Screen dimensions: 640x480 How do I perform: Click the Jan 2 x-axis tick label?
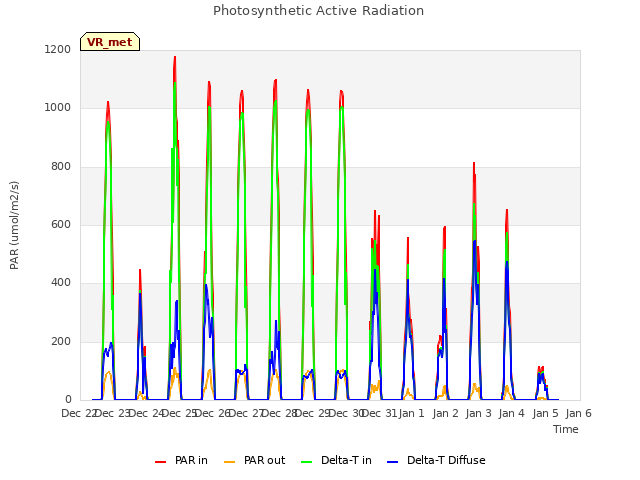point(445,413)
